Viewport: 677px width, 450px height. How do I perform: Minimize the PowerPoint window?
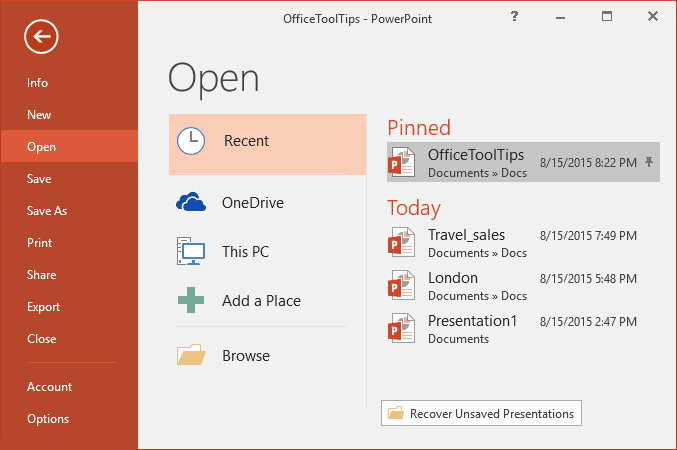pyautogui.click(x=560, y=18)
